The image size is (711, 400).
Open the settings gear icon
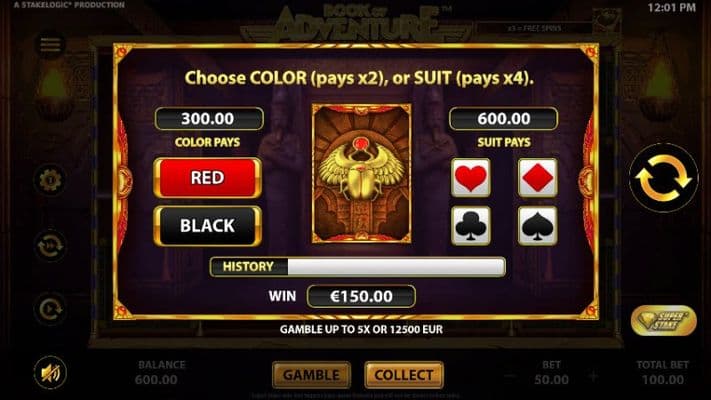[x=50, y=180]
